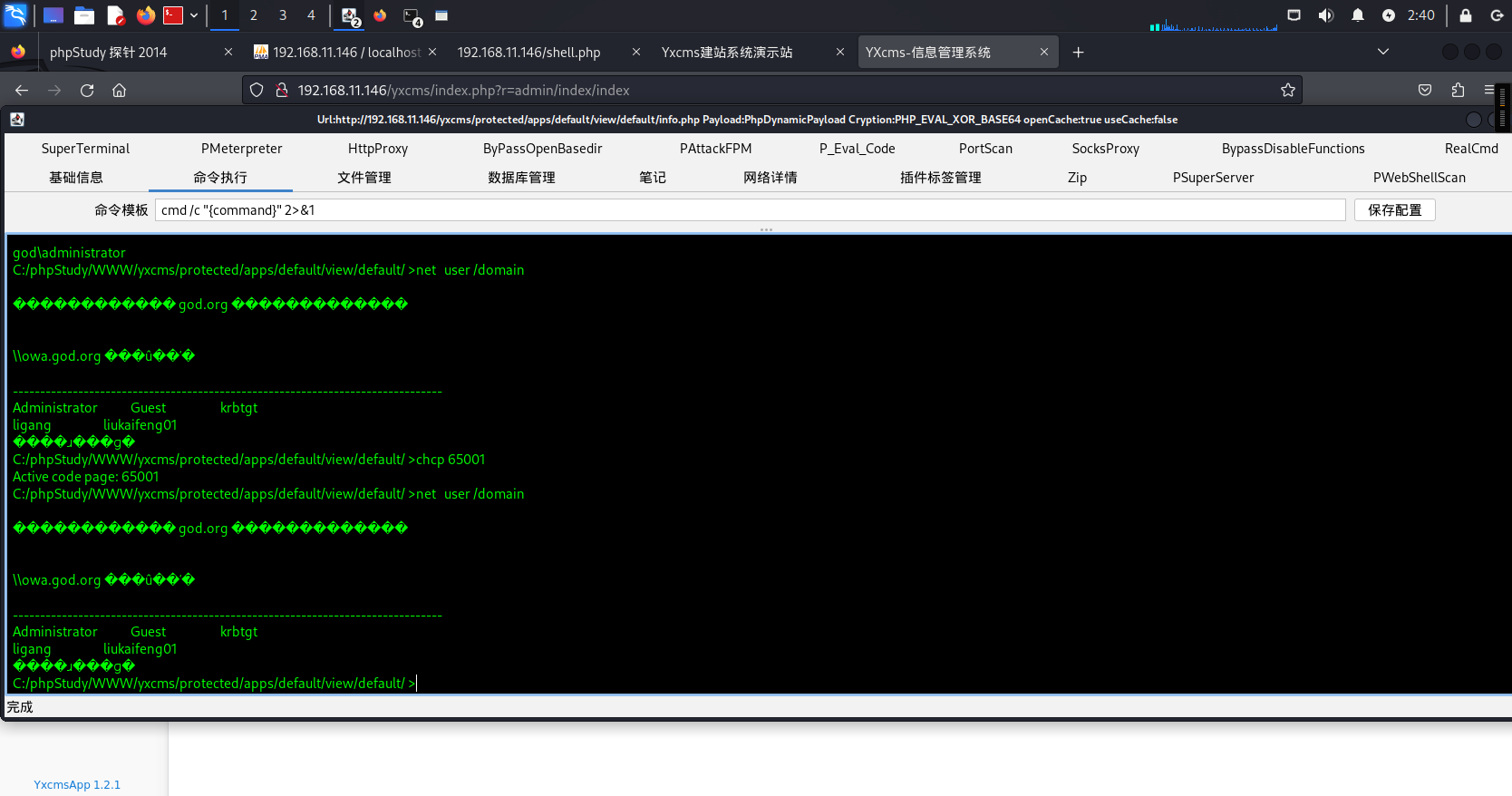View the insecure connection padlock info
Image resolution: width=1512 pixels, height=796 pixels.
pyautogui.click(x=282, y=90)
